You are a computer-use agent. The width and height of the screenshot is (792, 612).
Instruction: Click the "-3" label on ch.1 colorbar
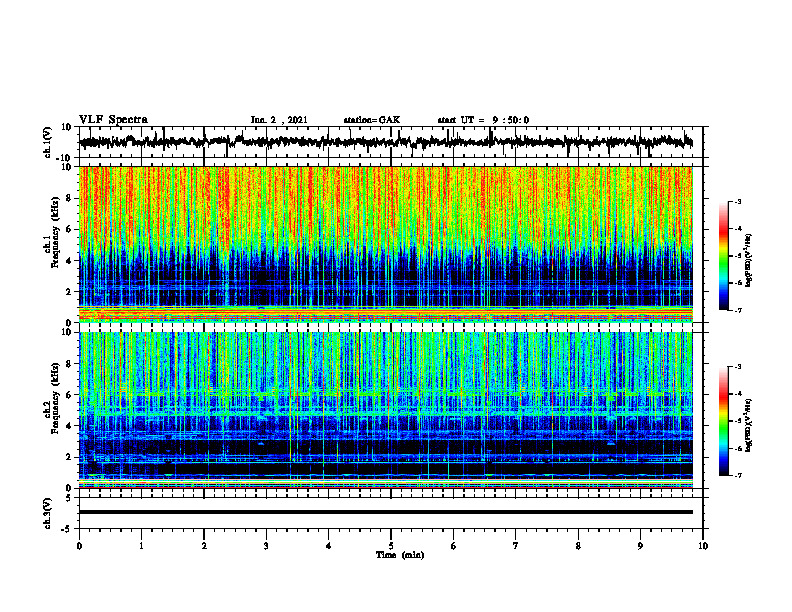tap(737, 201)
